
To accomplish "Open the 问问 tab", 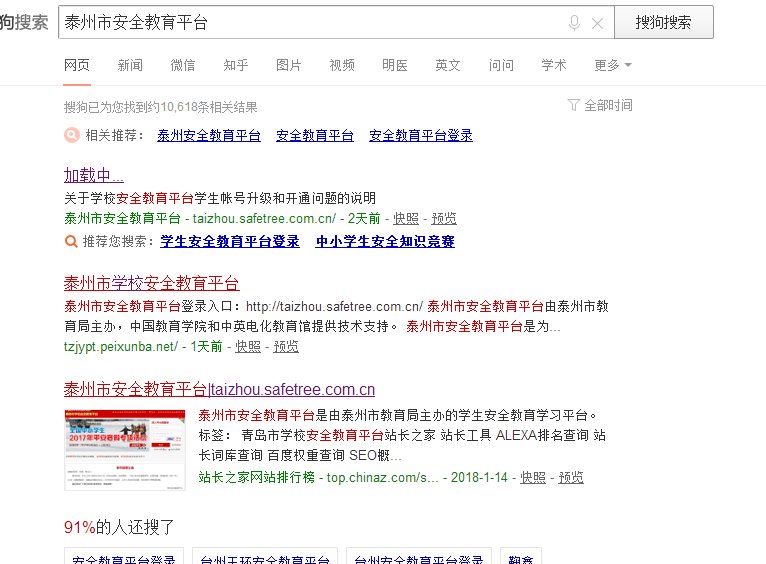I will pos(501,65).
